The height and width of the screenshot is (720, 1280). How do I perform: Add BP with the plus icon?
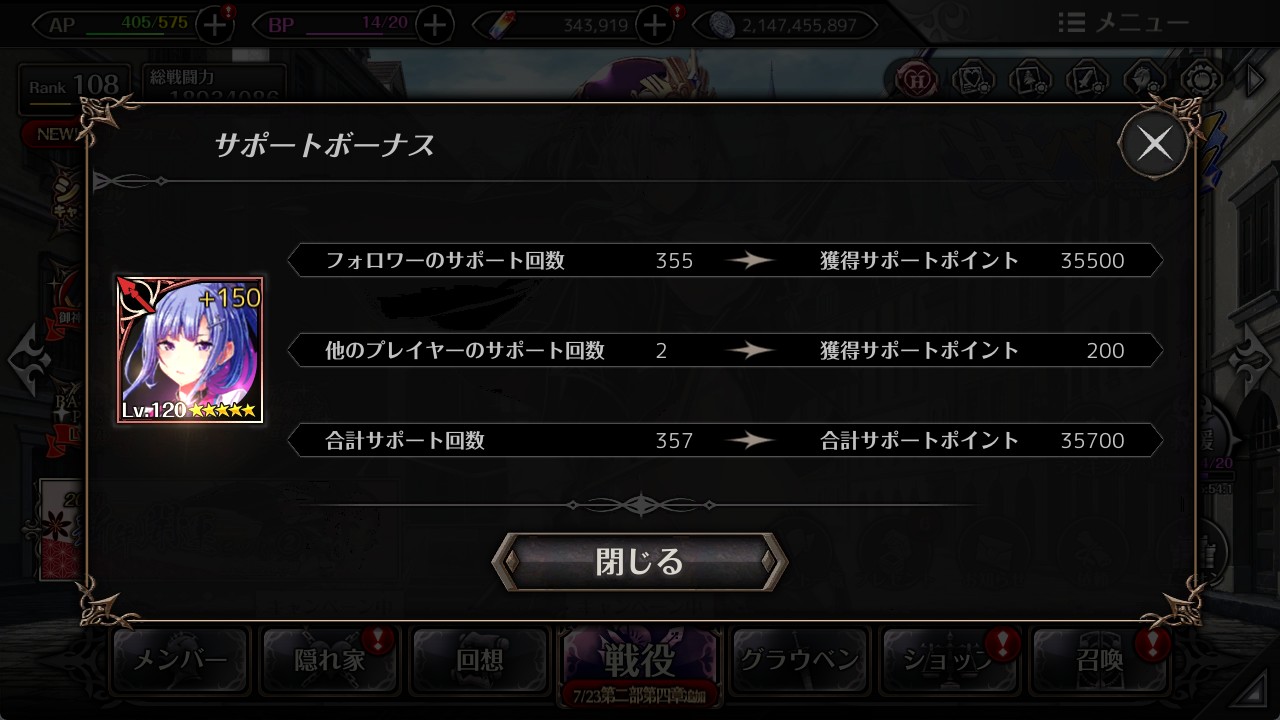click(433, 25)
